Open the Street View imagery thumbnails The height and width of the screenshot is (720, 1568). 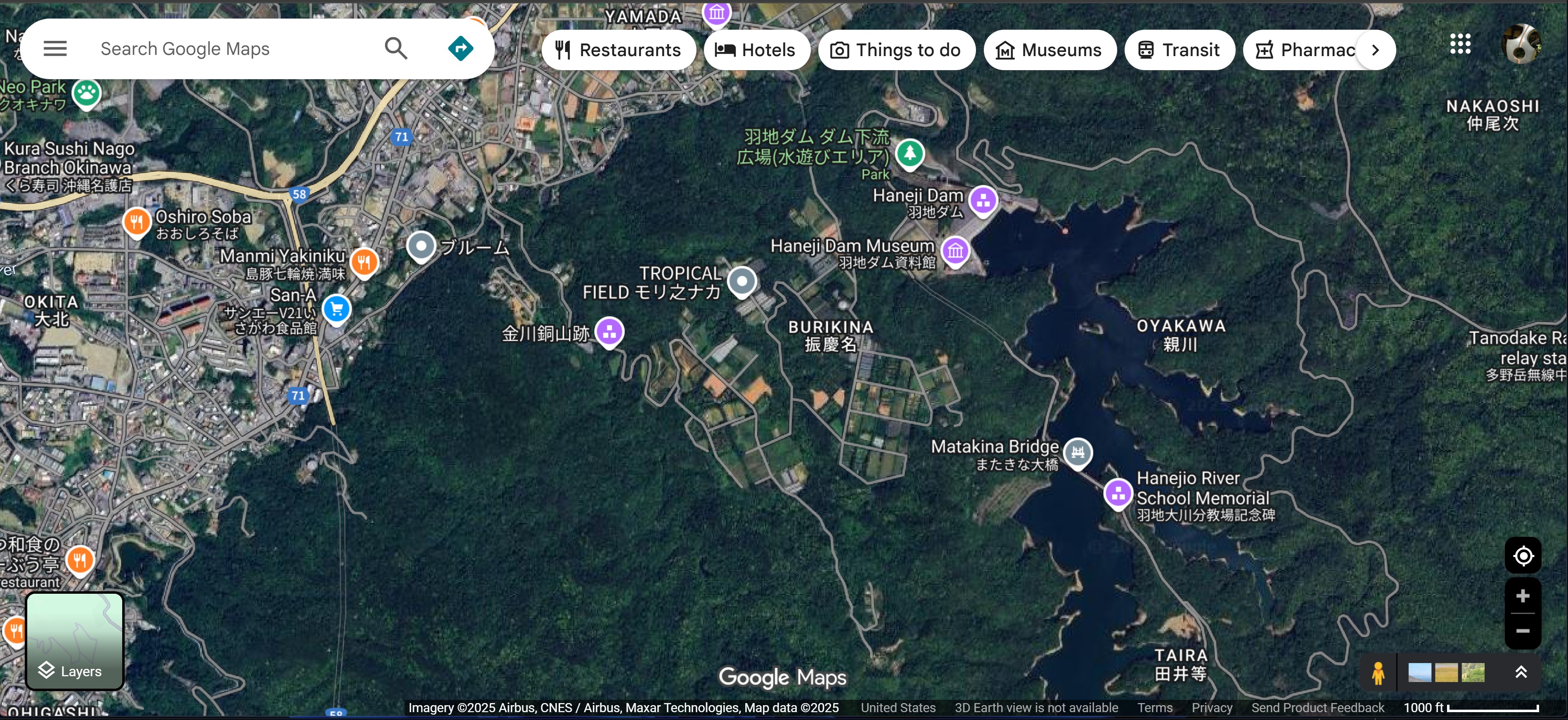[x=1446, y=673]
